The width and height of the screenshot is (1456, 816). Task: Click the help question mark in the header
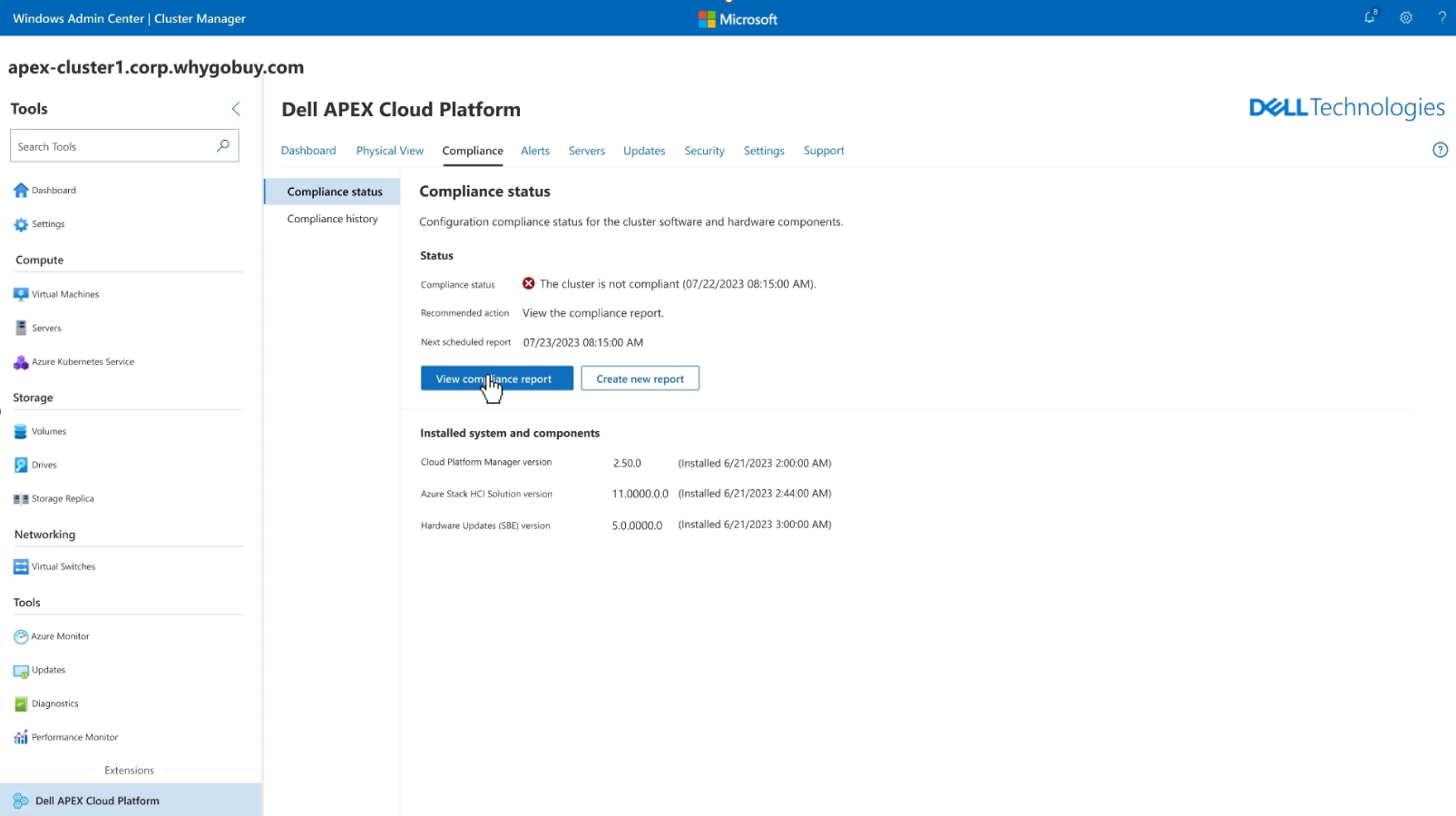click(1441, 18)
